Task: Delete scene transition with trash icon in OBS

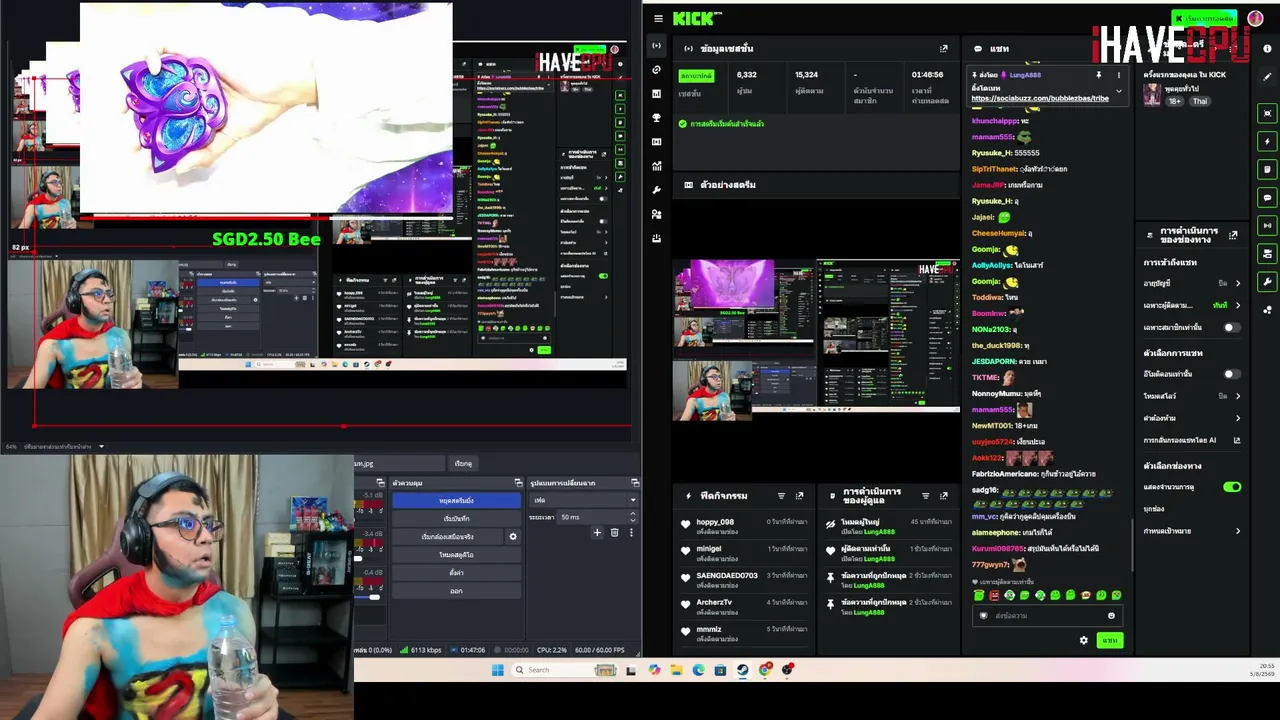Action: click(x=614, y=533)
